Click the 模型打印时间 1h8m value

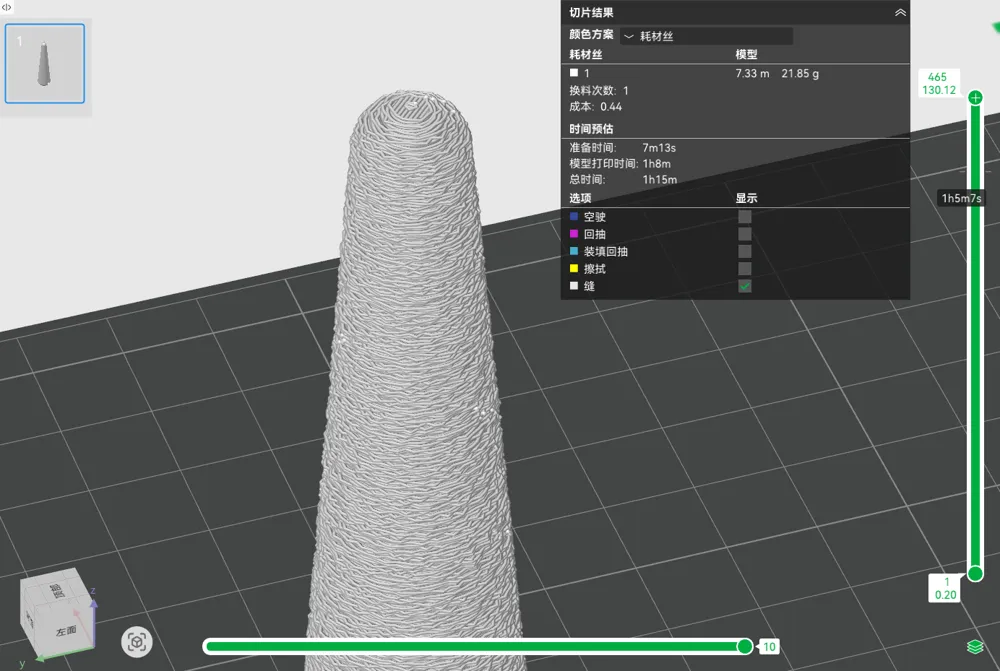pos(656,164)
